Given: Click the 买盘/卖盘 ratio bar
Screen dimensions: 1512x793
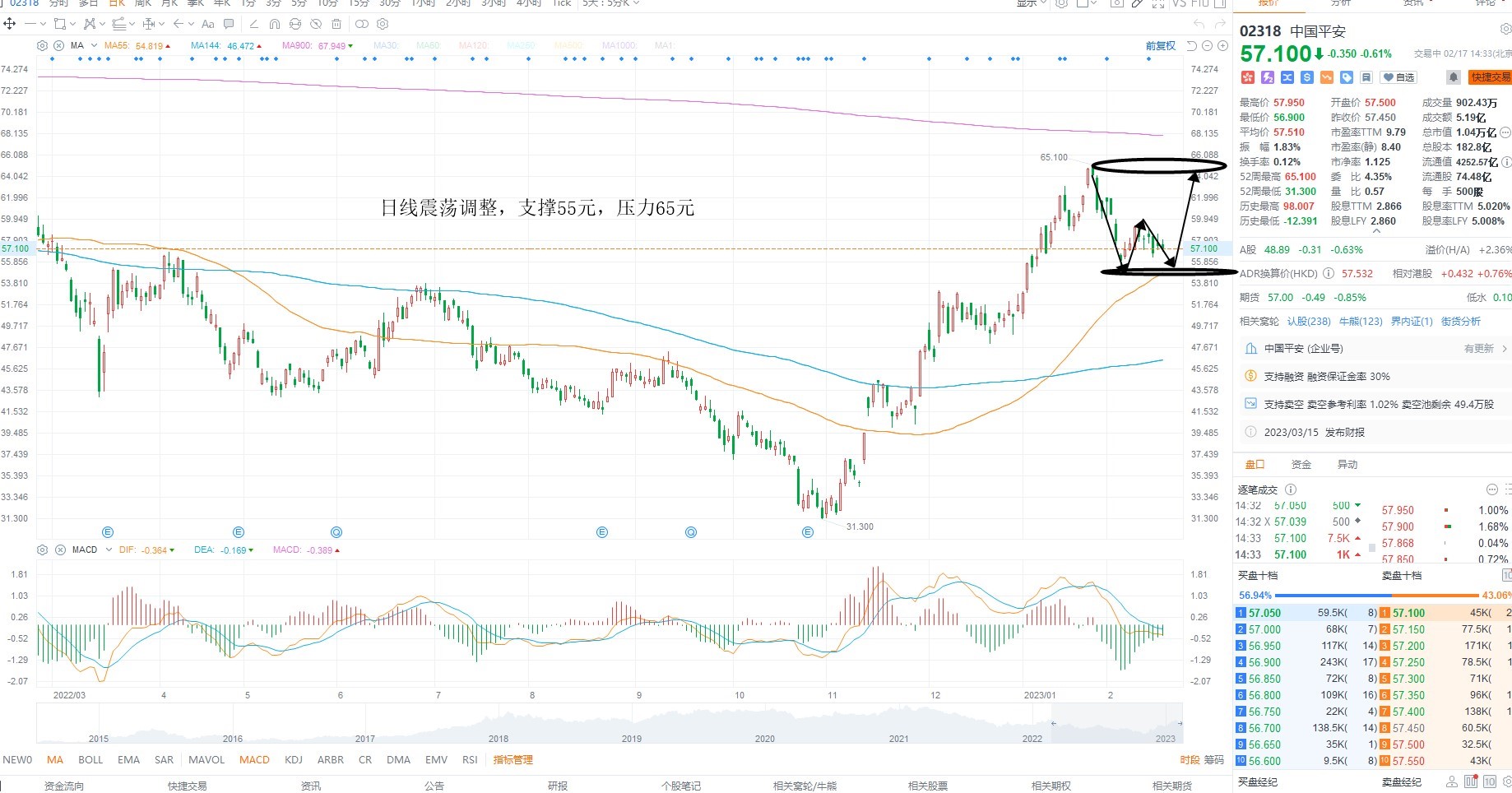Looking at the screenshot, I should pos(1375,595).
